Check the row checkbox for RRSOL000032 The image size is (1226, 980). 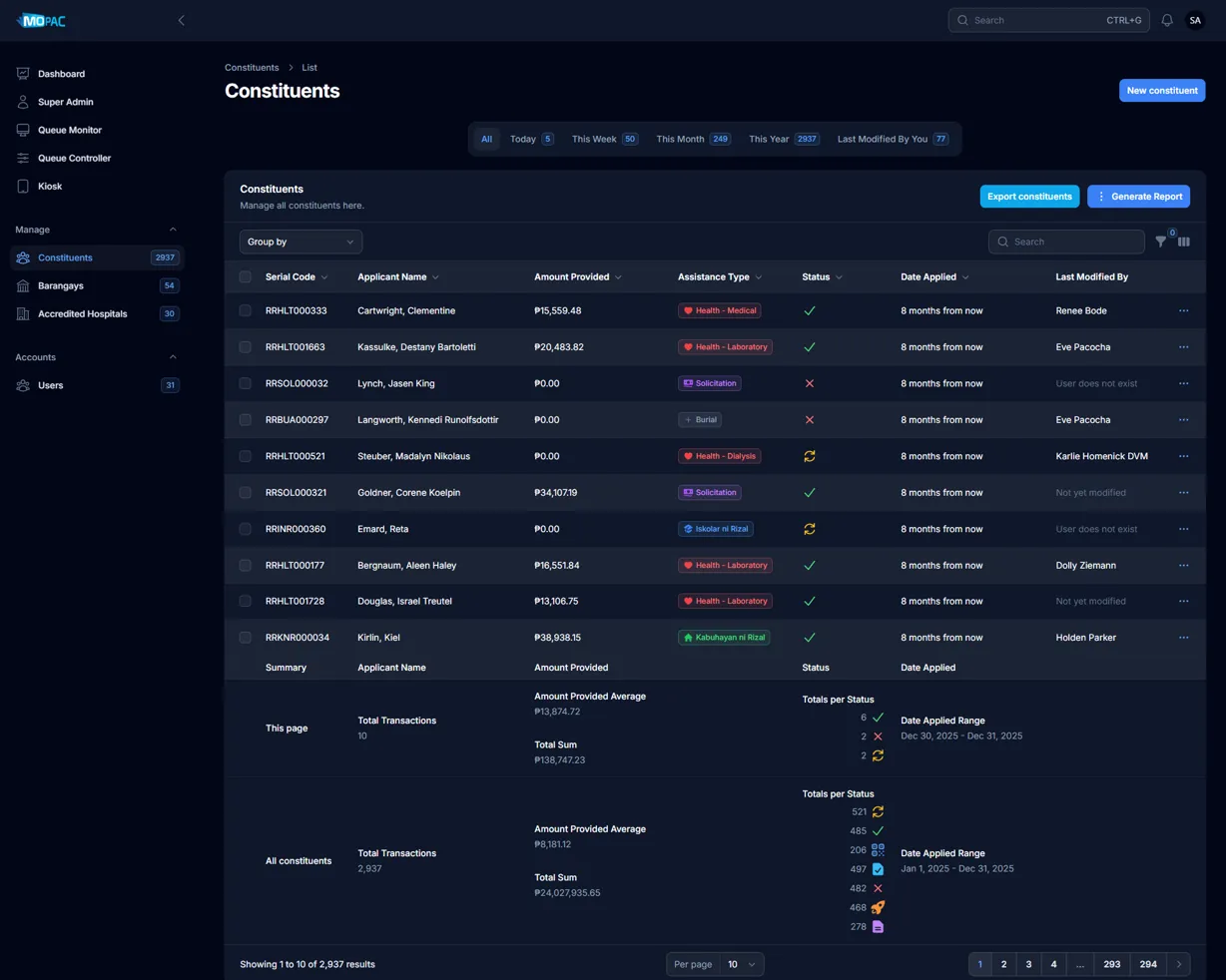(246, 383)
